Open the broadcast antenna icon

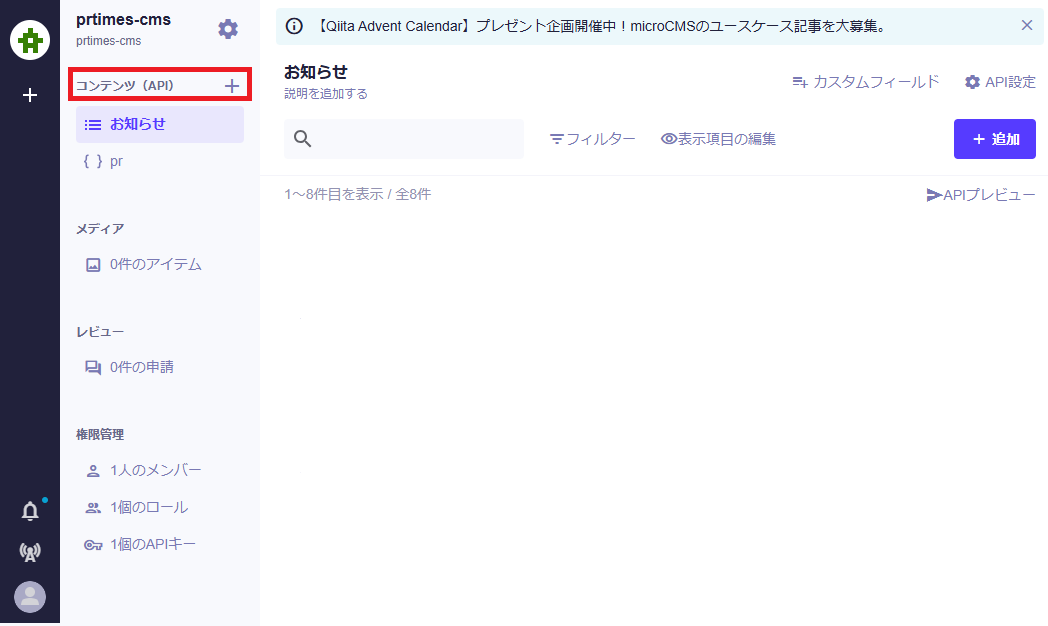(30, 552)
